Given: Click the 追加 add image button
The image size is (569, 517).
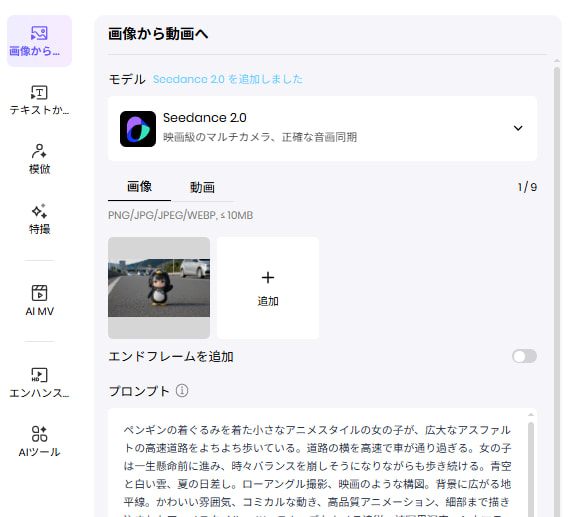Looking at the screenshot, I should (x=268, y=288).
